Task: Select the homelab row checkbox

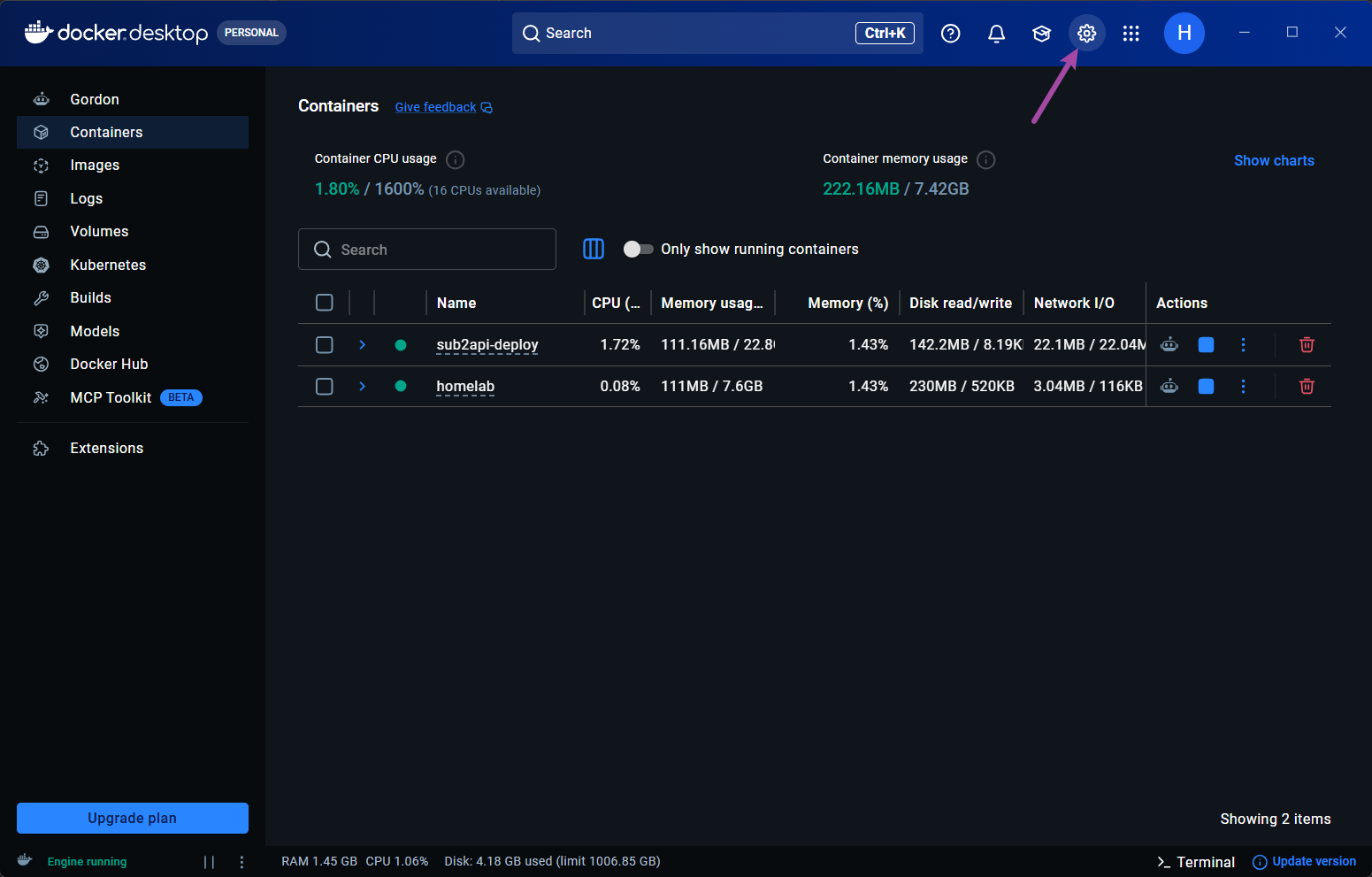Action: coord(325,386)
